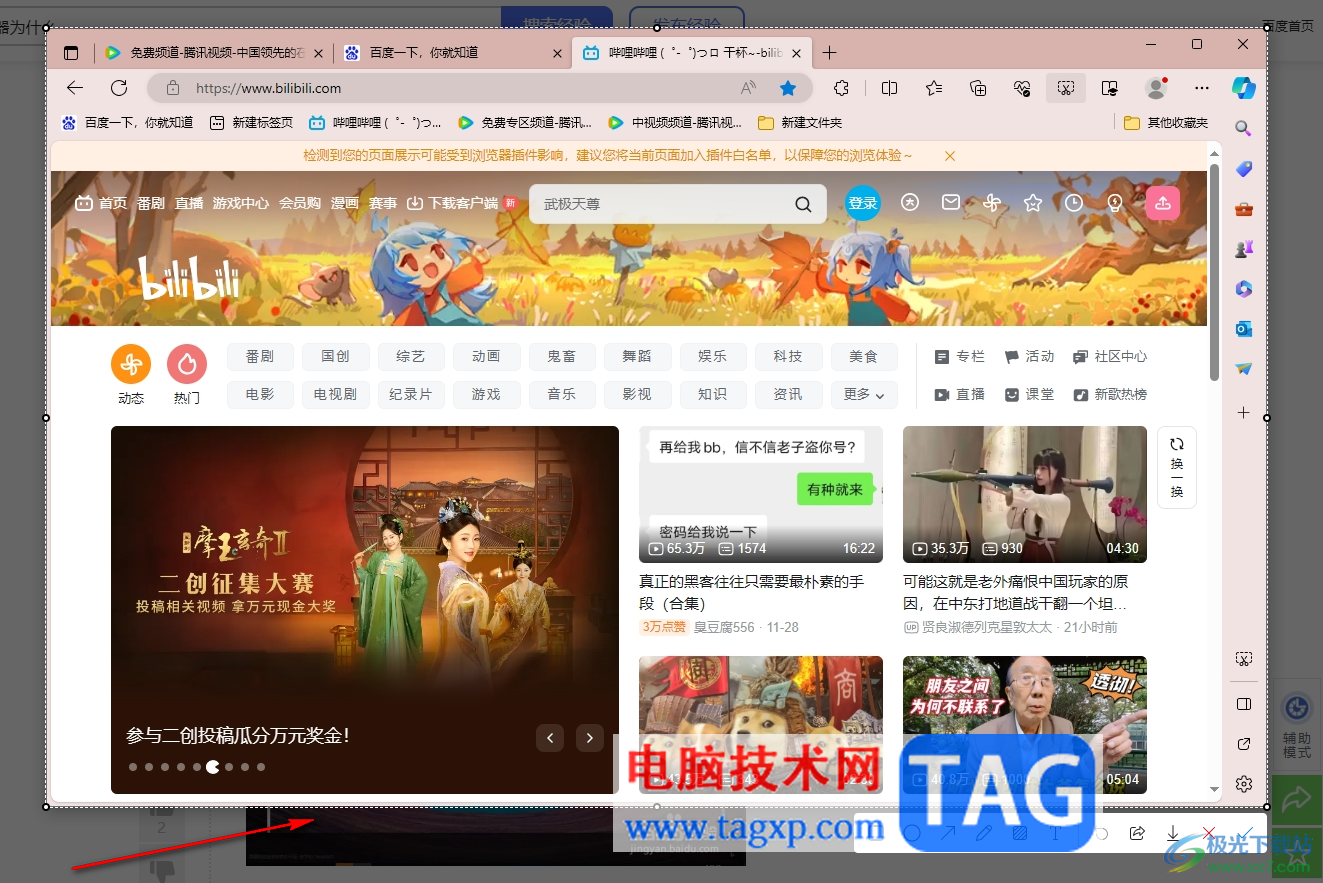This screenshot has height=883, width=1323.
Task: Switch to the 百度一下，你就知道 tab
Action: pyautogui.click(x=453, y=53)
